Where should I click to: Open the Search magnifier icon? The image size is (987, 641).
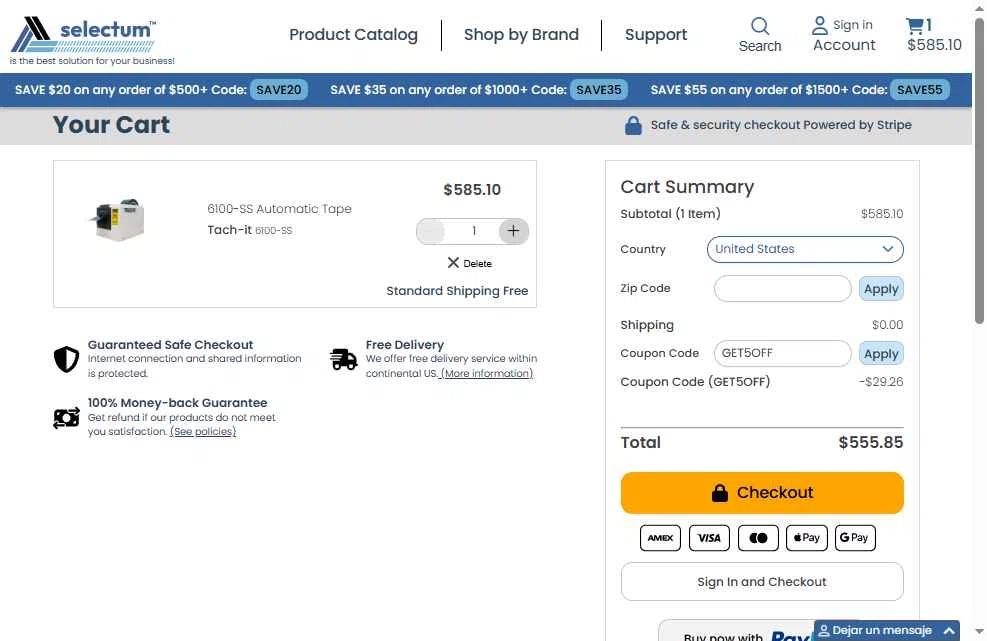[x=760, y=26]
